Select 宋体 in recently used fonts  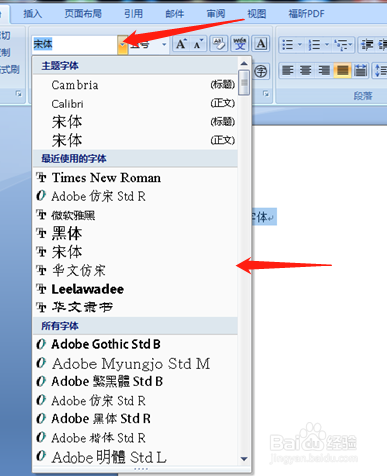[x=135, y=252]
